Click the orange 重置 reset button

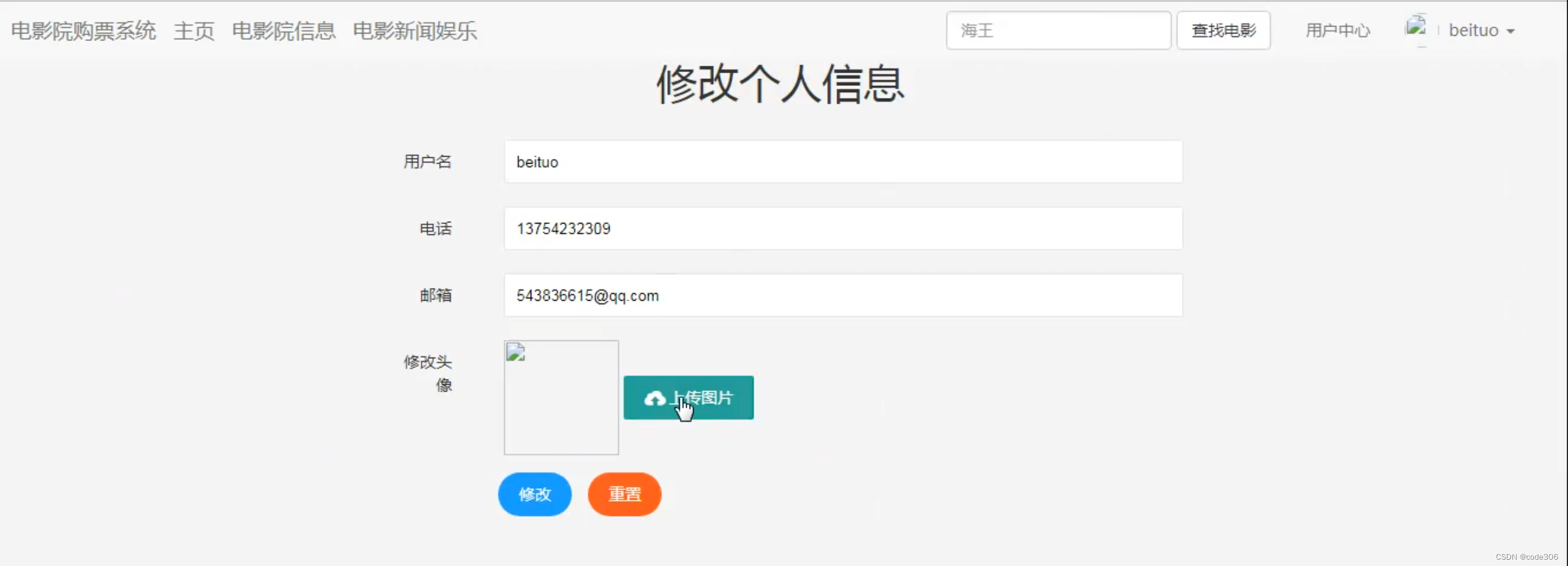[x=624, y=494]
